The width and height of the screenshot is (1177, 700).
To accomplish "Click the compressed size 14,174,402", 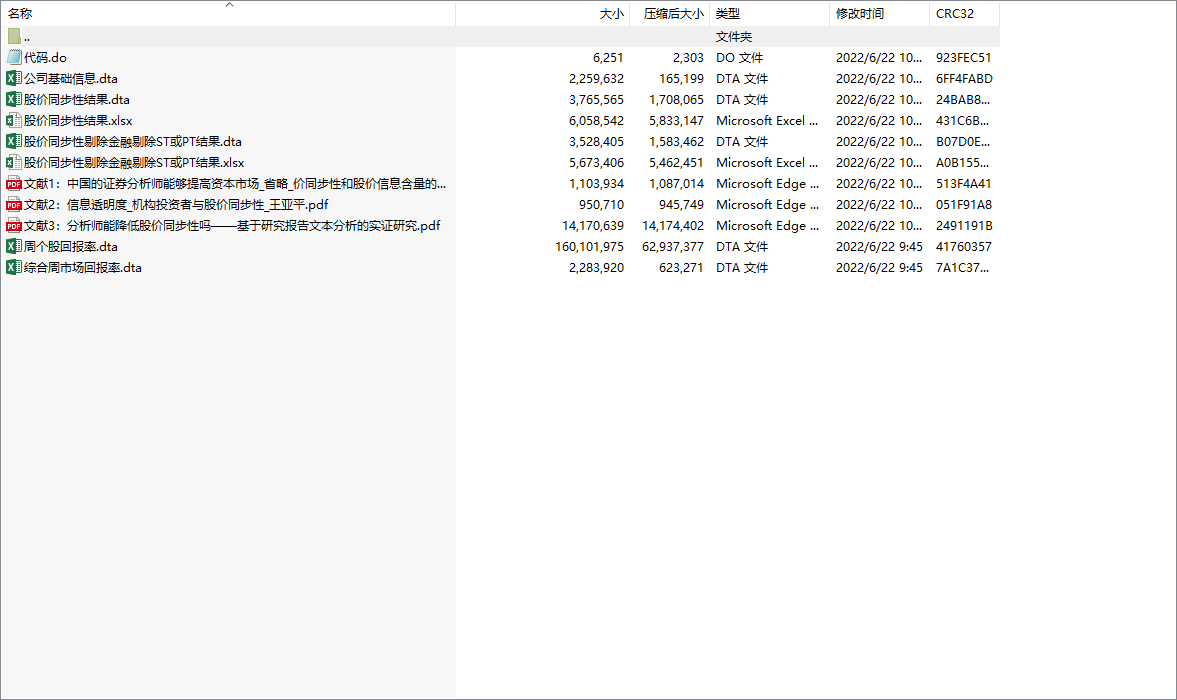I will coord(673,226).
